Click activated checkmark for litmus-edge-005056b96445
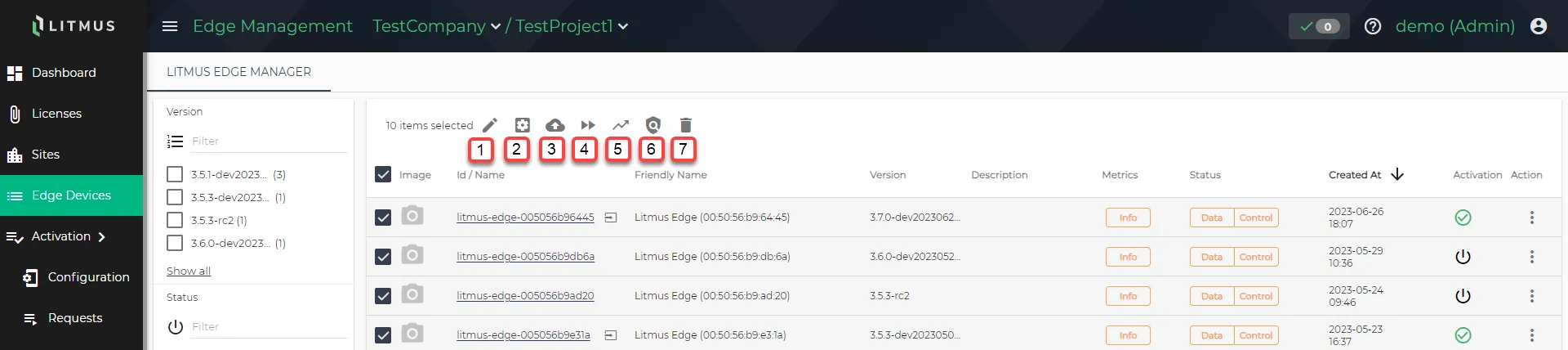The width and height of the screenshot is (1568, 350). (x=1463, y=218)
